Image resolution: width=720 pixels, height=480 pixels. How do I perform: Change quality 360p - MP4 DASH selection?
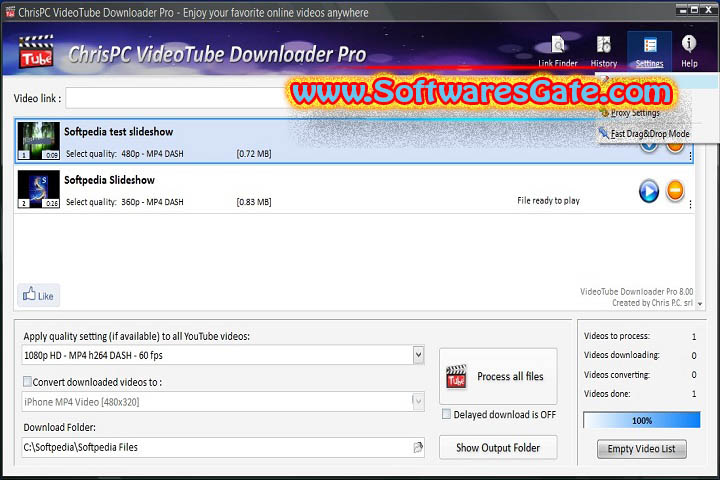click(152, 202)
